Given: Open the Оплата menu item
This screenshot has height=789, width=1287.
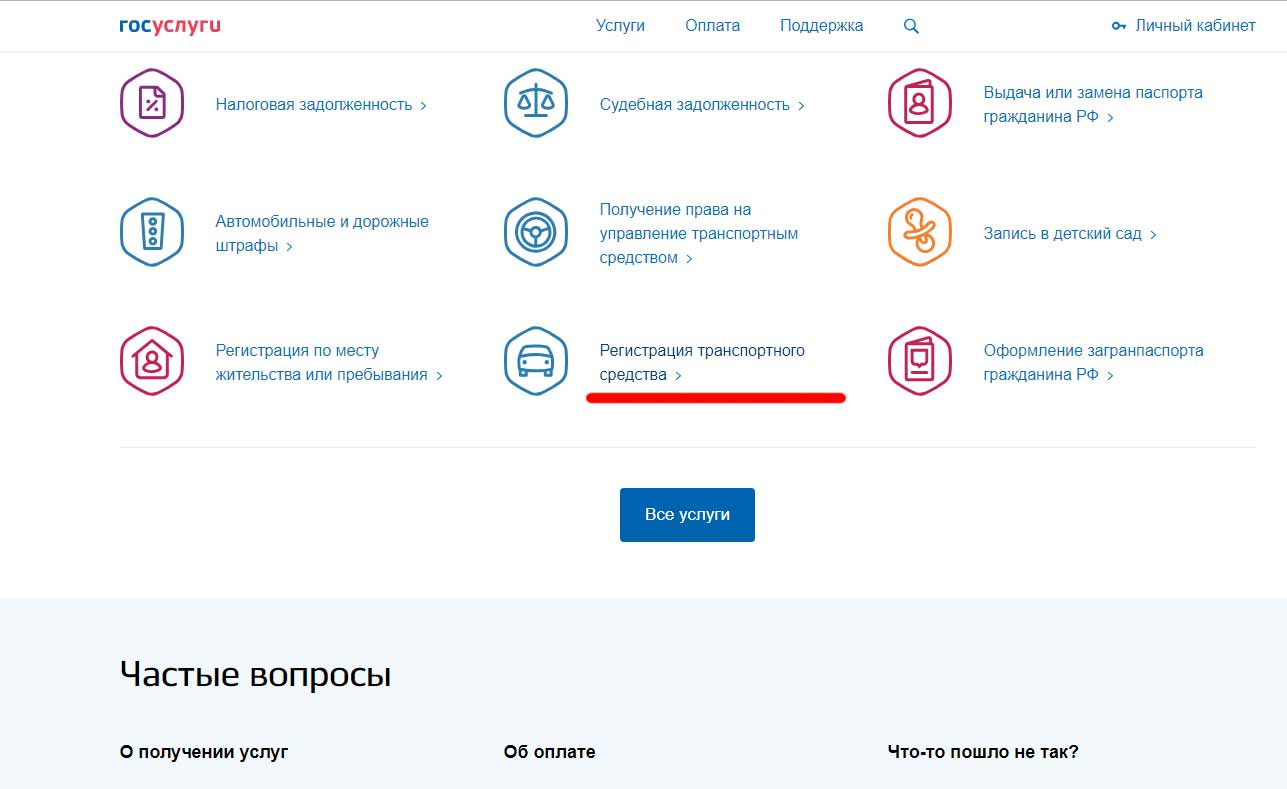Looking at the screenshot, I should click(x=712, y=26).
